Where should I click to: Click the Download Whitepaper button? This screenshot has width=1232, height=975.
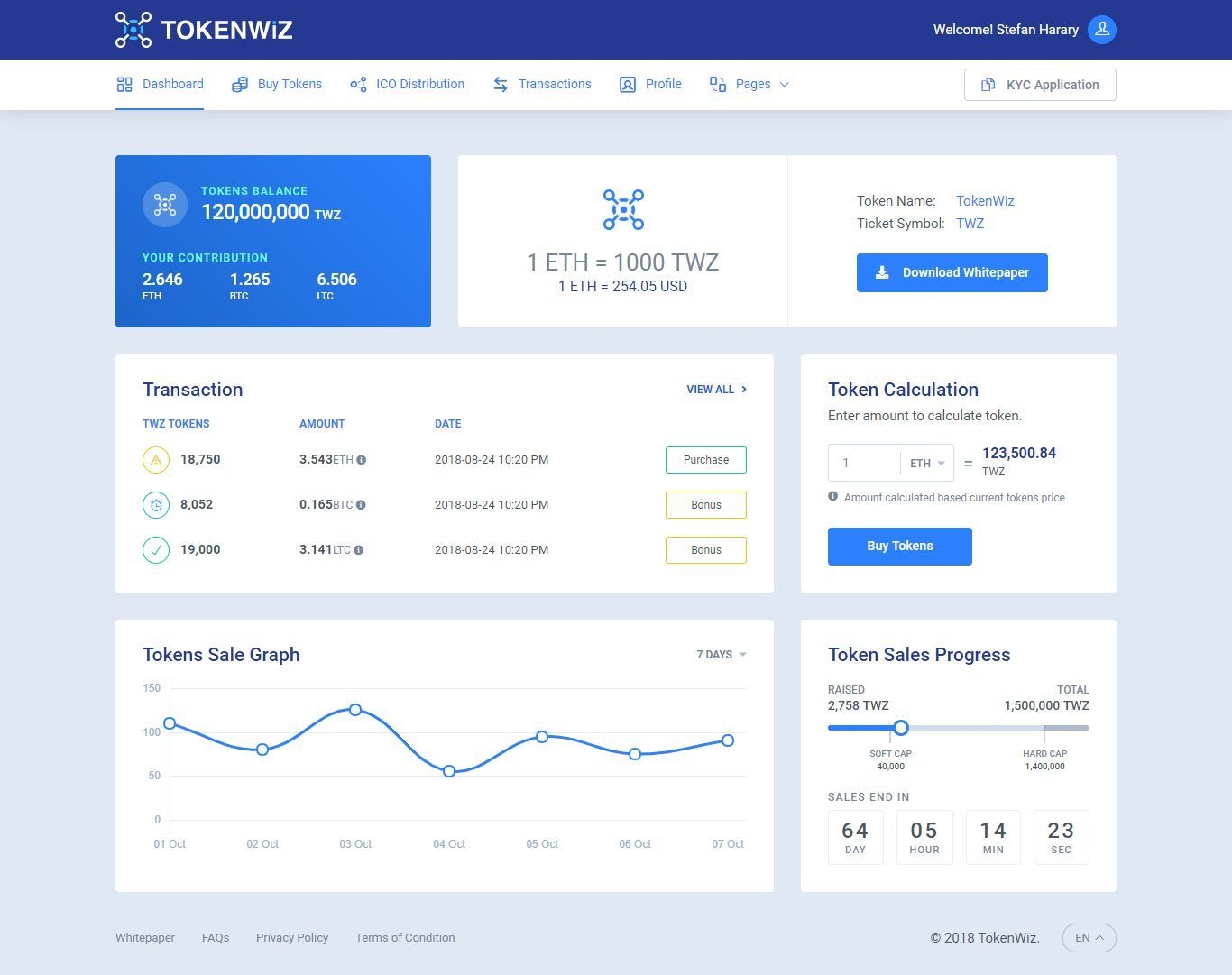click(952, 272)
